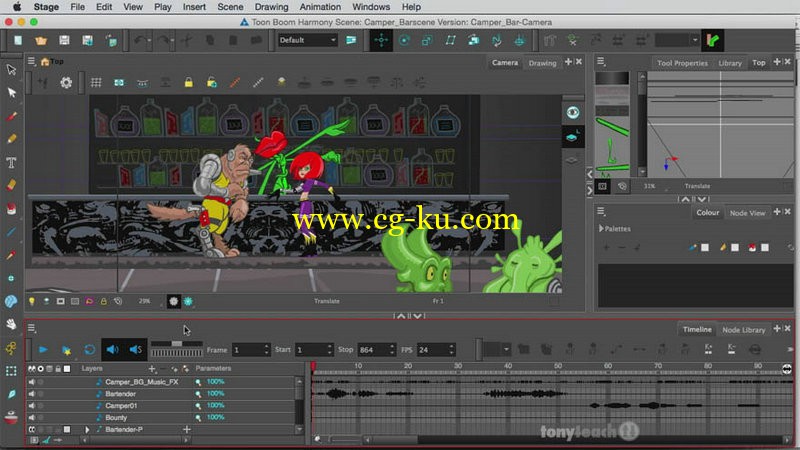This screenshot has width=800, height=450.
Task: Click the Camper_BG_Music_FX volume 100% value
Action: point(215,382)
